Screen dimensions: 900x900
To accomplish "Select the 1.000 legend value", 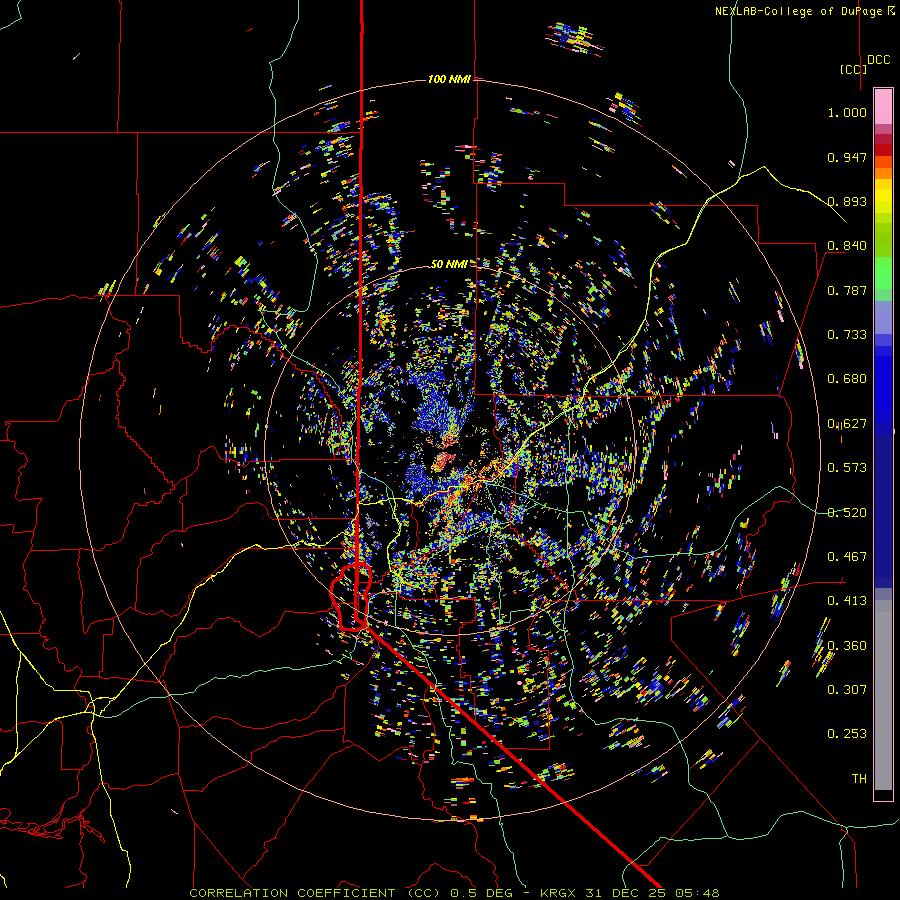I will click(x=847, y=112).
